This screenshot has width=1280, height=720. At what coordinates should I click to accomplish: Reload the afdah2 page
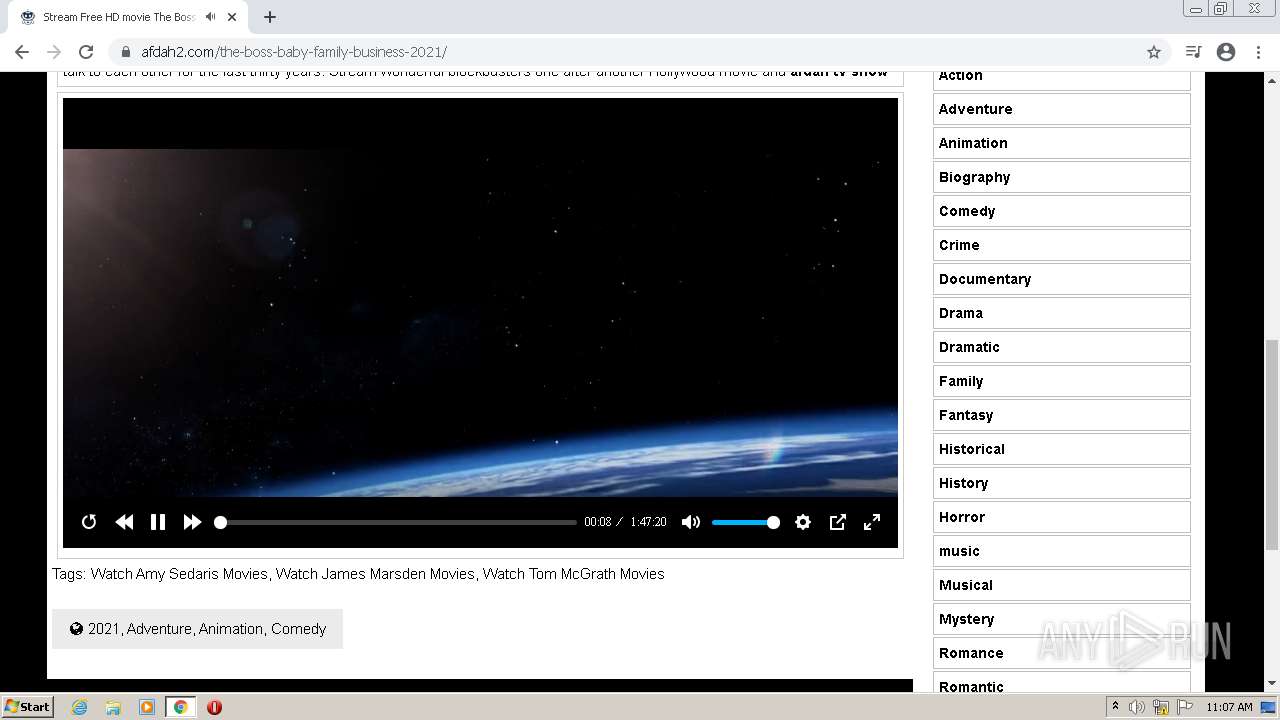[x=86, y=52]
